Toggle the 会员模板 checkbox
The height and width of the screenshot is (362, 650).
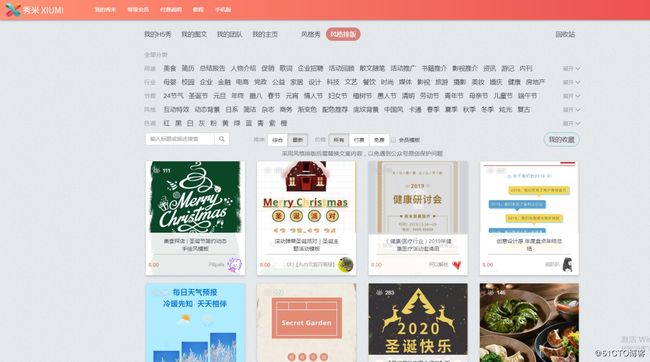[393, 140]
